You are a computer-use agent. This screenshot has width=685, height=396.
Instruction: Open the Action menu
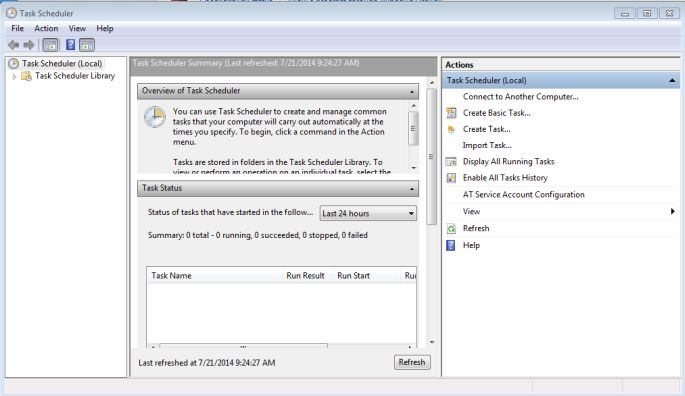click(46, 28)
